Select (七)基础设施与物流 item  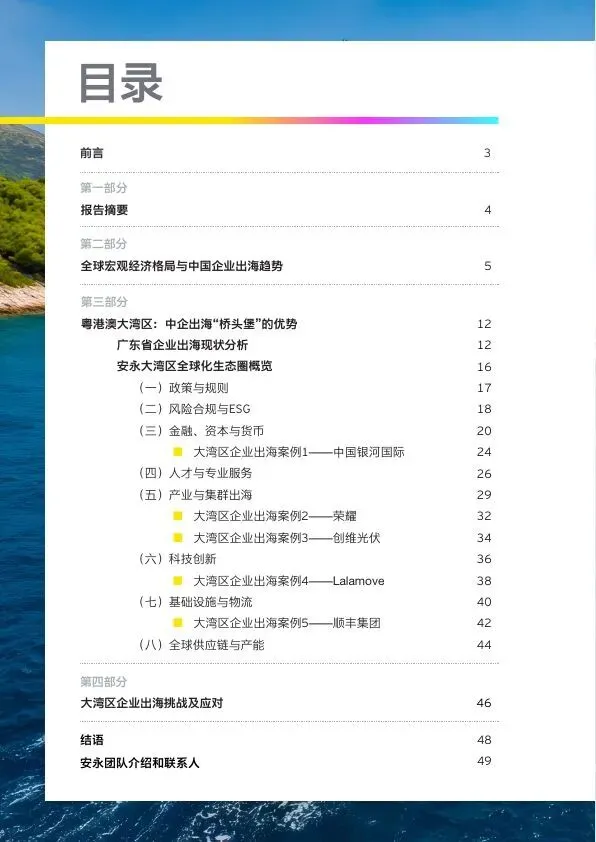195,602
